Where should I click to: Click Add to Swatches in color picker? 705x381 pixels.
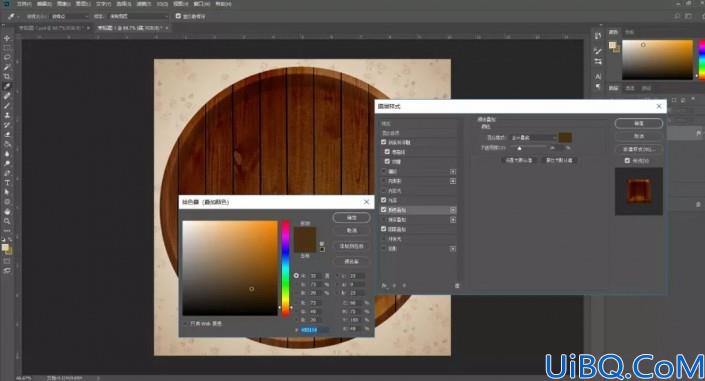point(352,247)
